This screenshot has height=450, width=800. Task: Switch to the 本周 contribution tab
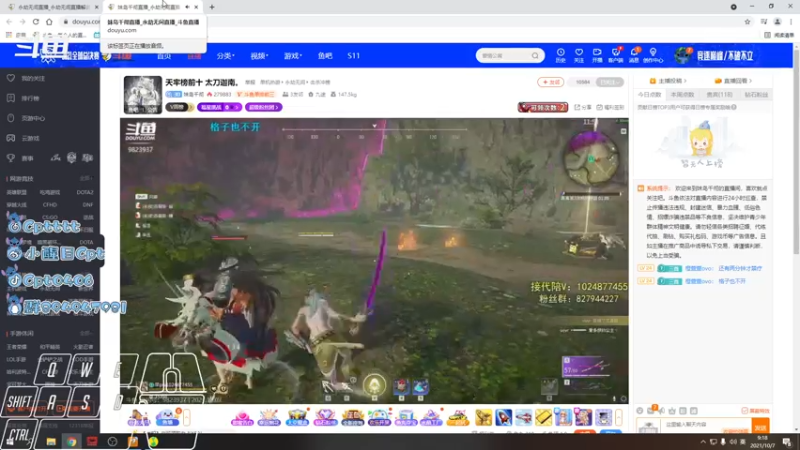tap(682, 94)
